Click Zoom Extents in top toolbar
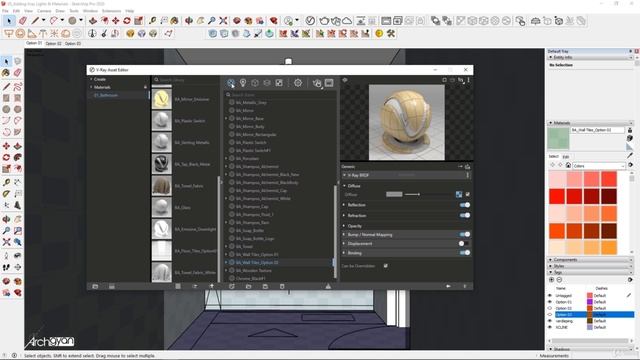 223,20
